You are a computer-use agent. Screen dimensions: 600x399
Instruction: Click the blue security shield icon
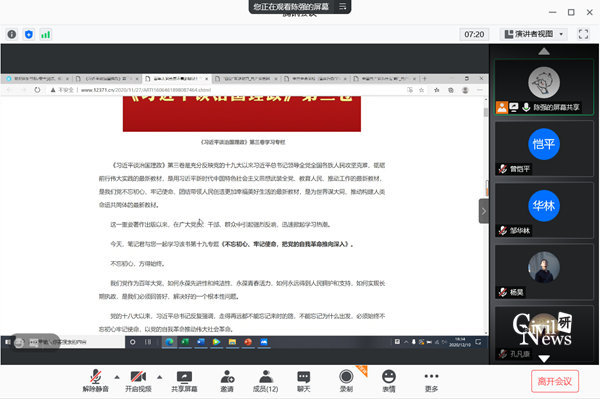[29, 34]
